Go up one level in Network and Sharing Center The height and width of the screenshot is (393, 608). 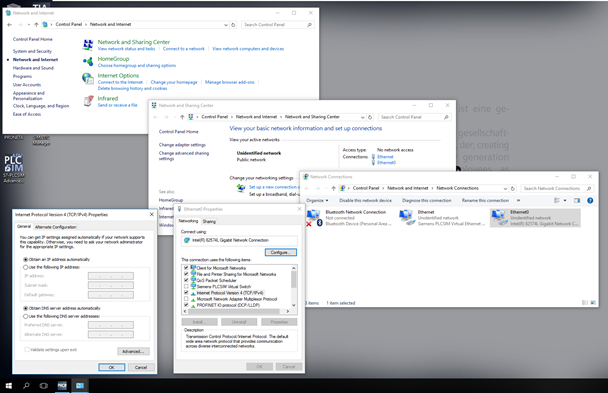click(182, 117)
